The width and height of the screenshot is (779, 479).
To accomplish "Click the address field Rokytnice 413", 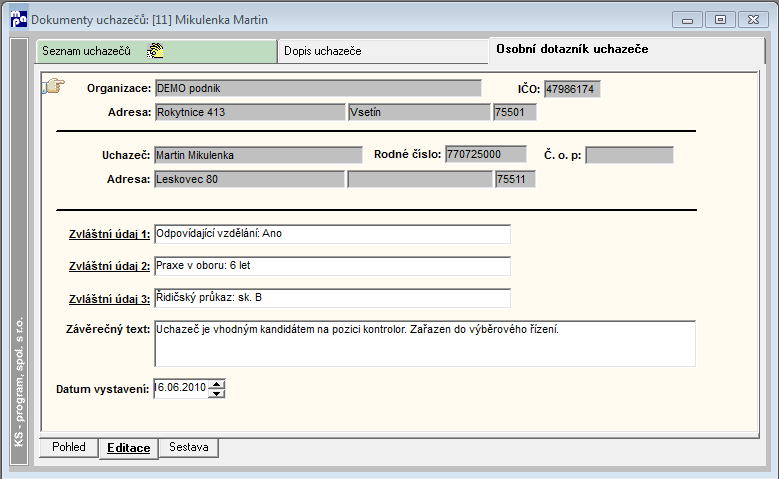I will 250,112.
